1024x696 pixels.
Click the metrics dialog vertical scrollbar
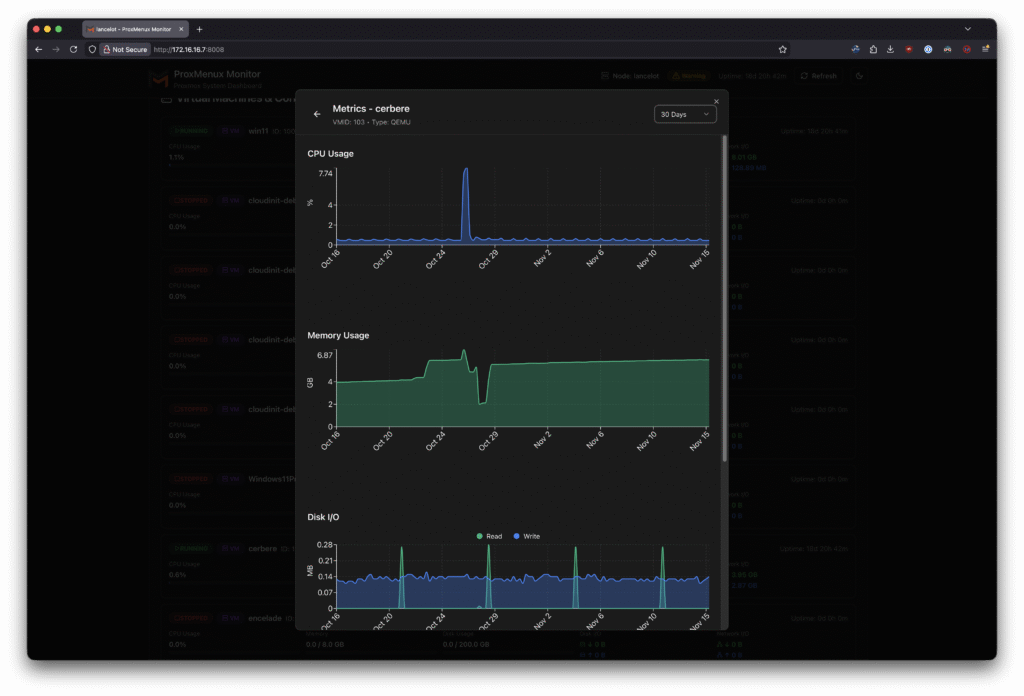725,300
